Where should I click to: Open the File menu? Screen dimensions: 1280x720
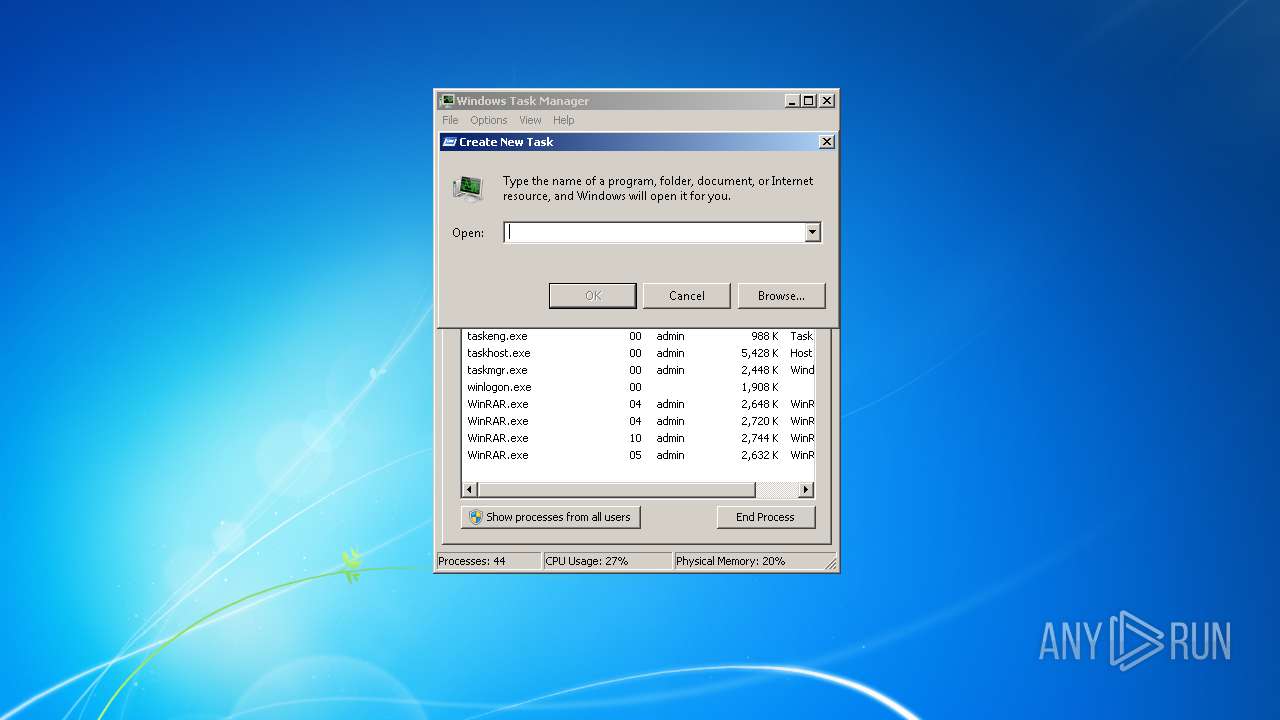point(450,120)
